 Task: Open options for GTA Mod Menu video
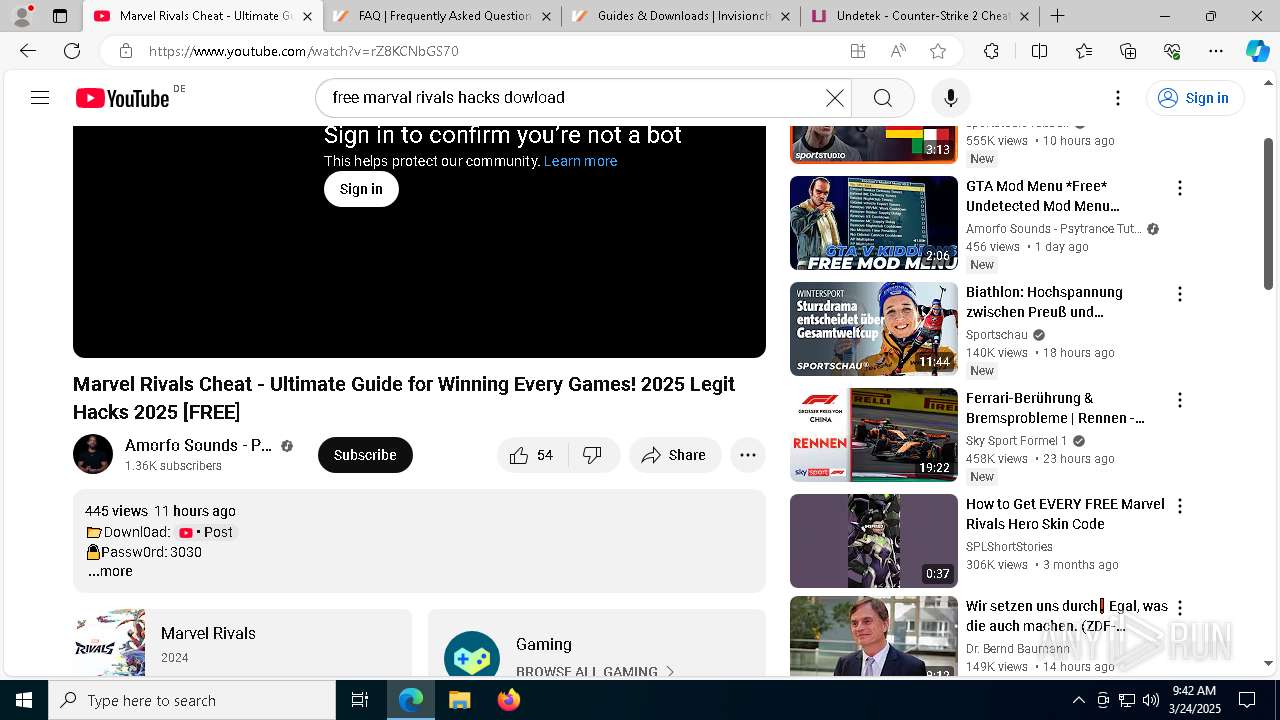1180,188
